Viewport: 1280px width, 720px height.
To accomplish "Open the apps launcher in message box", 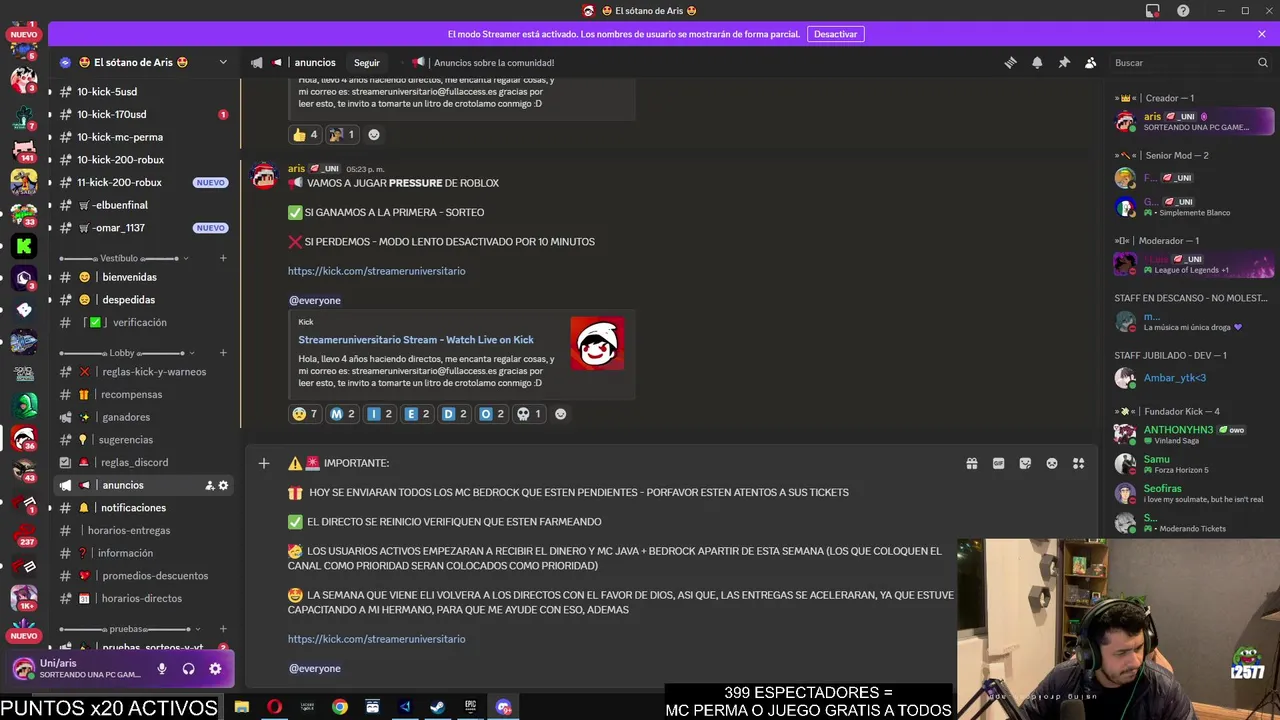I will click(x=1078, y=463).
